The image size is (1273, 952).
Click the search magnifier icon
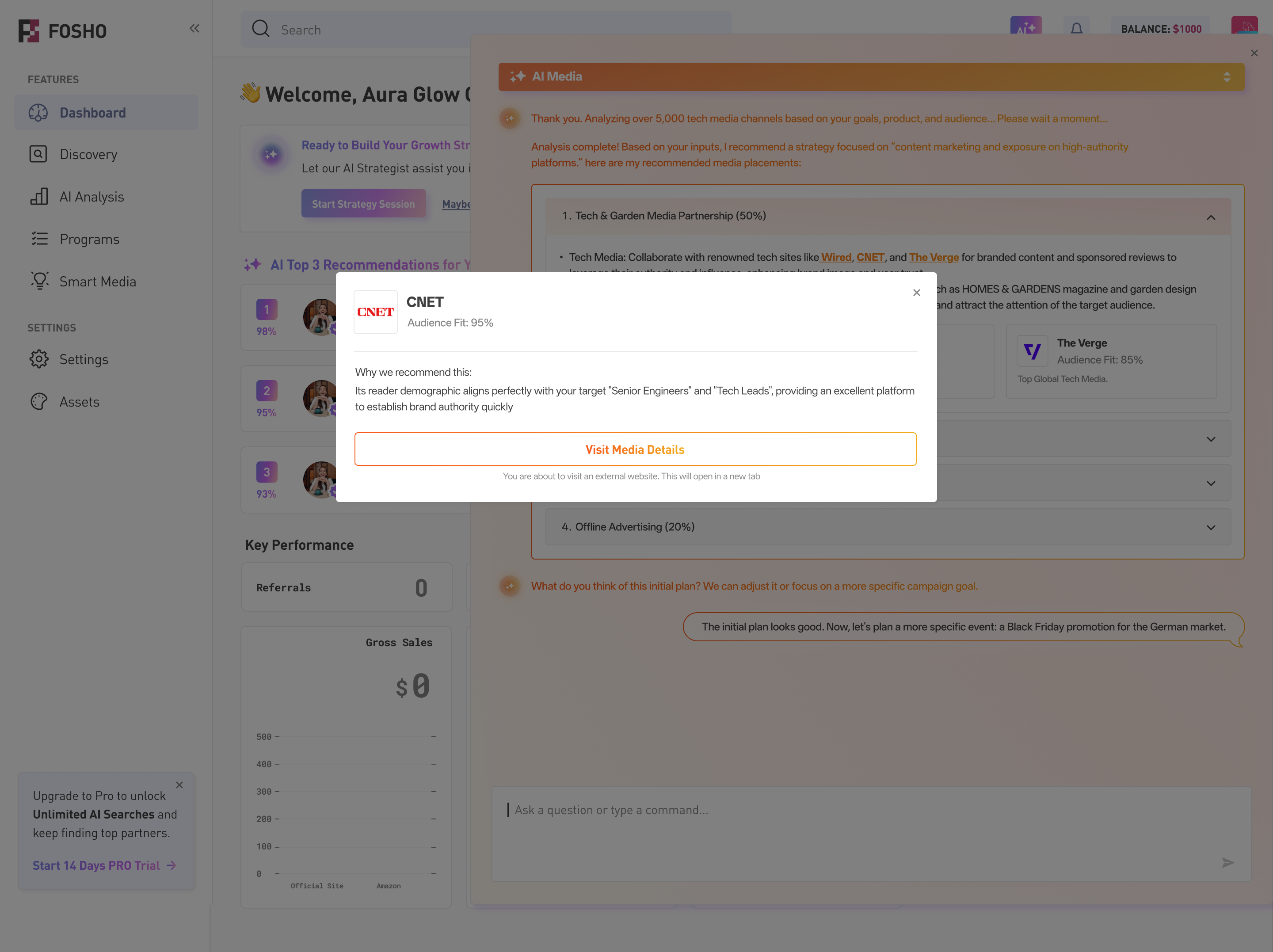(x=261, y=29)
